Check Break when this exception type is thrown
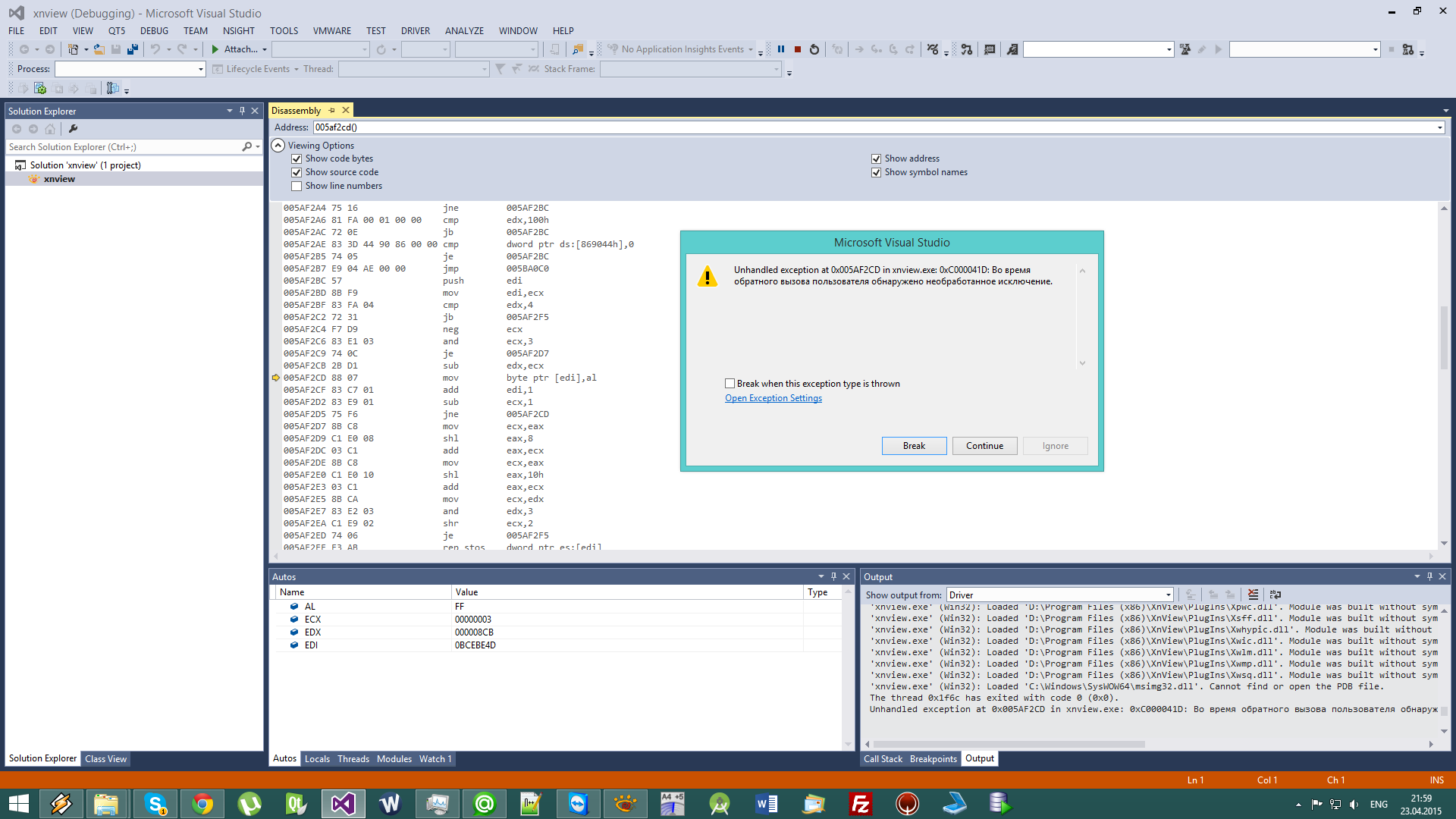1456x819 pixels. 730,384
